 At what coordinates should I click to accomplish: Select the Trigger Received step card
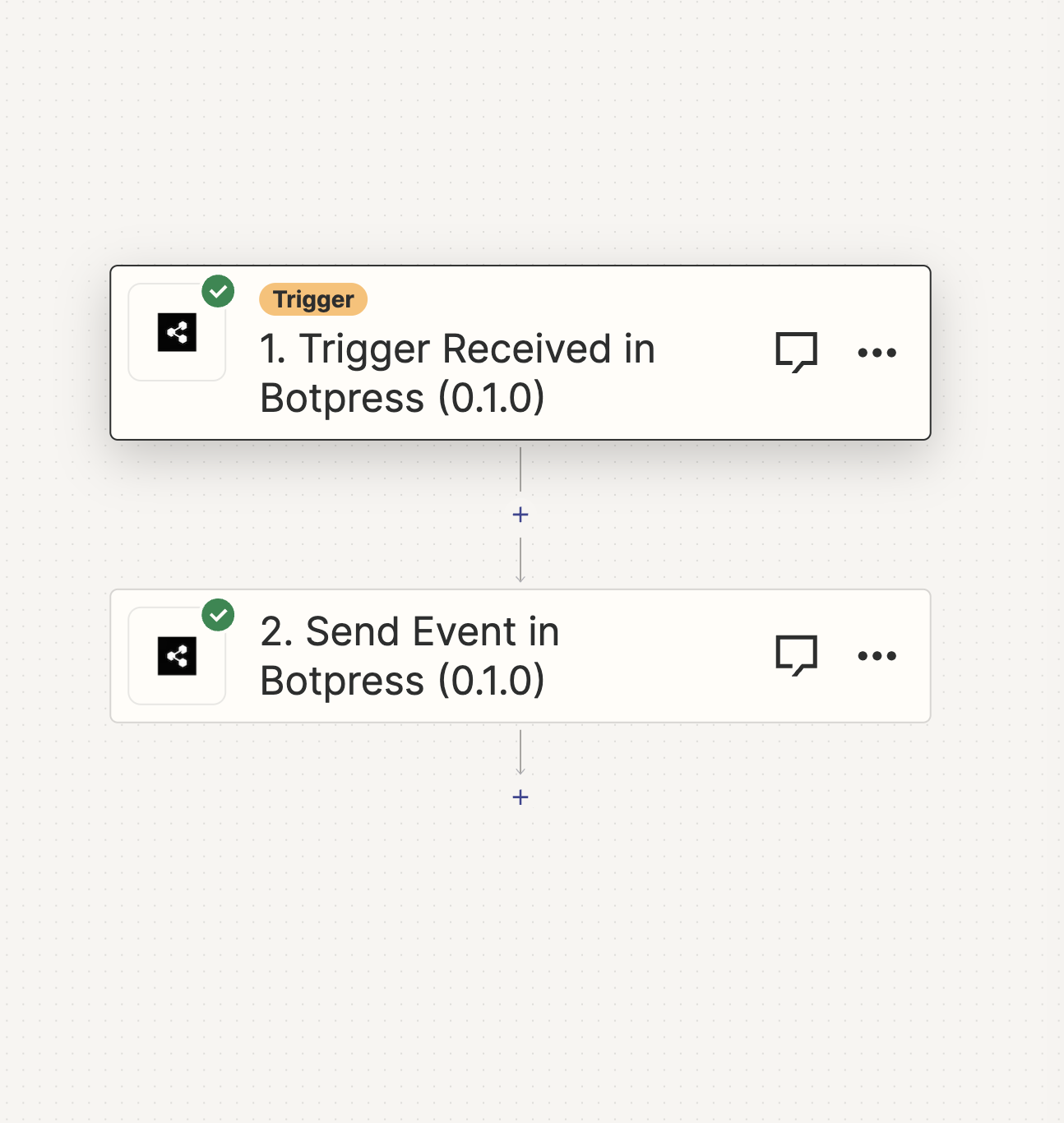520,353
